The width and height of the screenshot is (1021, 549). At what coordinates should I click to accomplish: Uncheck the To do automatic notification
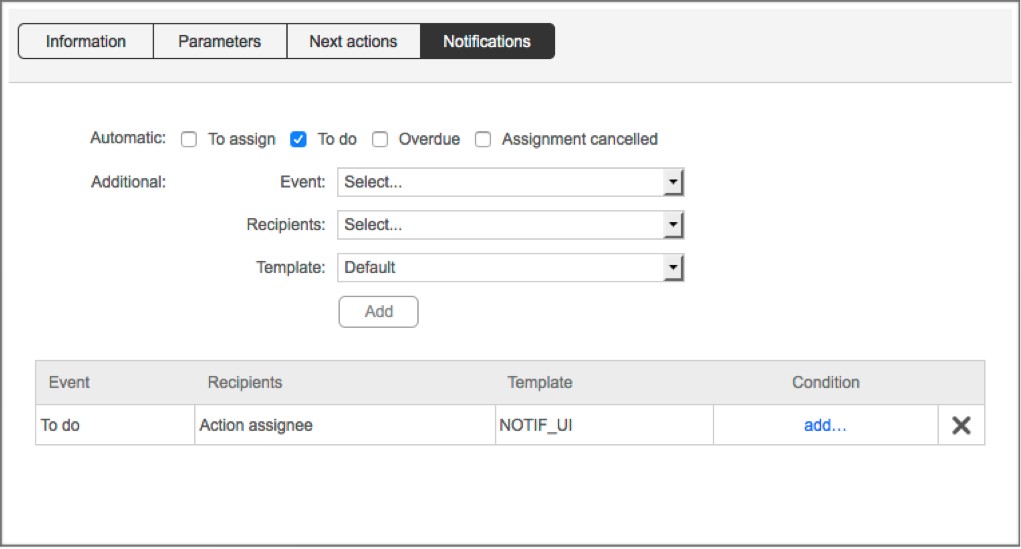298,140
